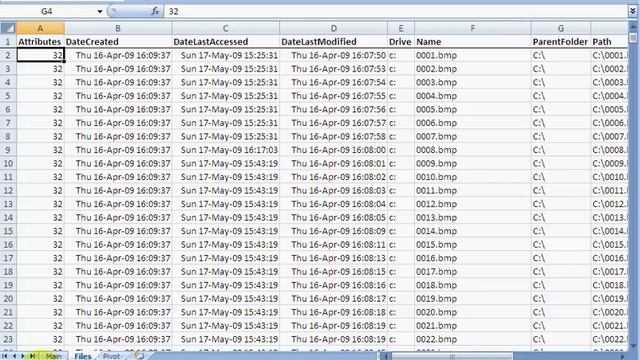This screenshot has height=360, width=640.
Task: Click the Drive header cell
Action: point(401,42)
